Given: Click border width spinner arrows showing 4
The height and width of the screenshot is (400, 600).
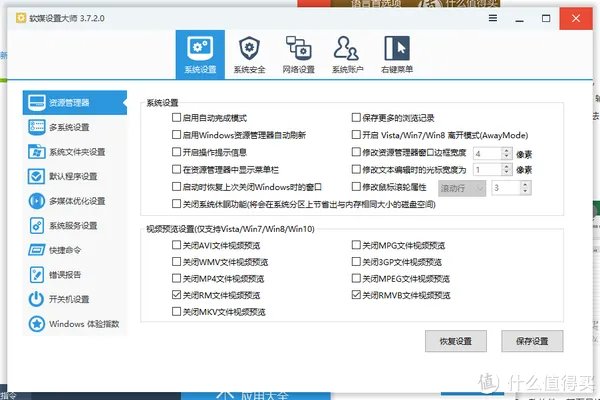Looking at the screenshot, I should (x=506, y=153).
